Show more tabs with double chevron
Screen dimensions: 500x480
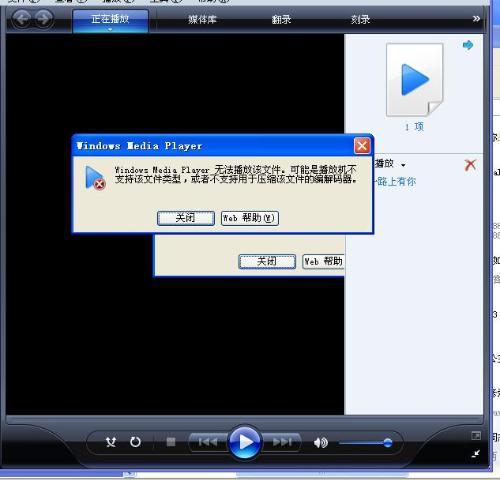pyautogui.click(x=476, y=19)
